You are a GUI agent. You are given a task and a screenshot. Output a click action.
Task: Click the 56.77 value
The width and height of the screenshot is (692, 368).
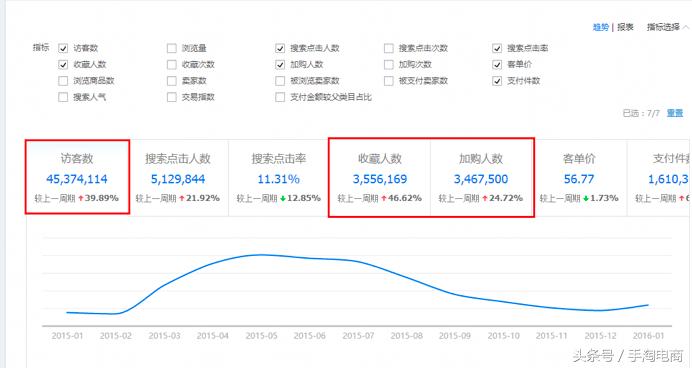click(x=579, y=179)
